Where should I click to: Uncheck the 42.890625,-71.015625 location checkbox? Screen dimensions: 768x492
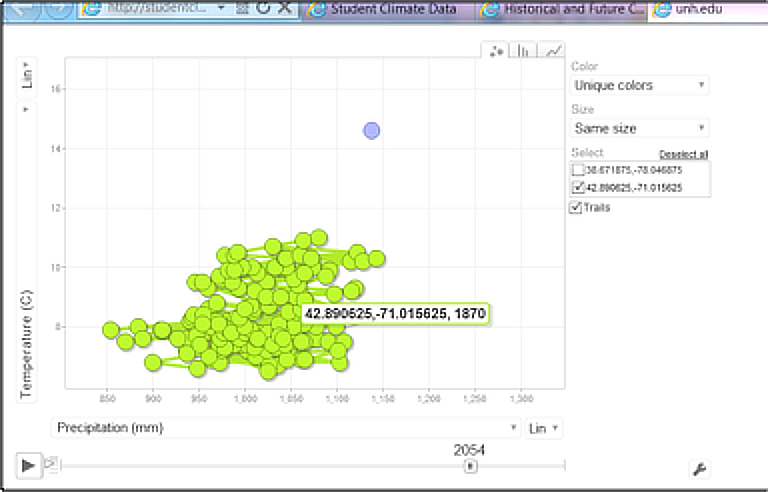[x=578, y=187]
